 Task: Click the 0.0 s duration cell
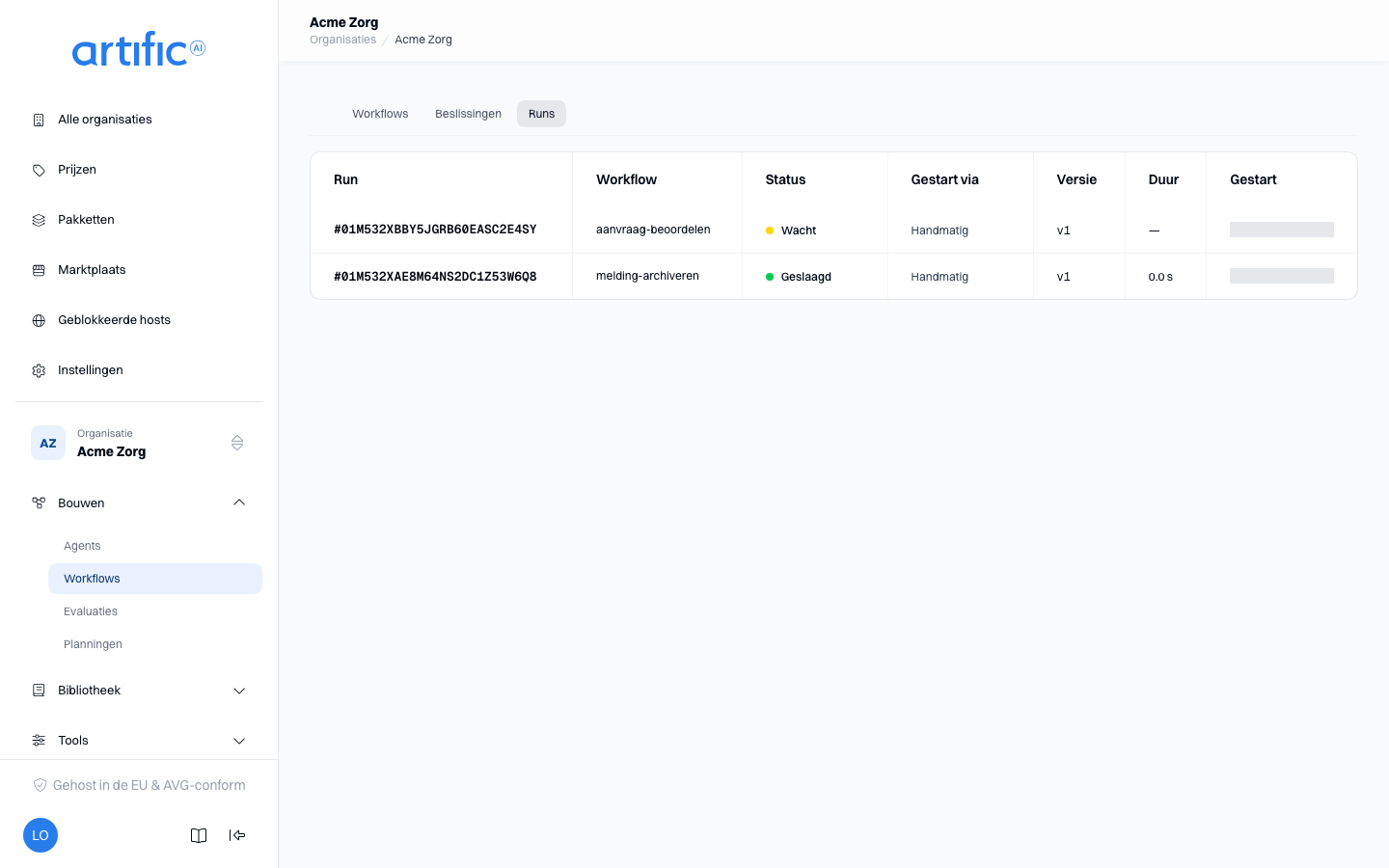coord(1160,277)
